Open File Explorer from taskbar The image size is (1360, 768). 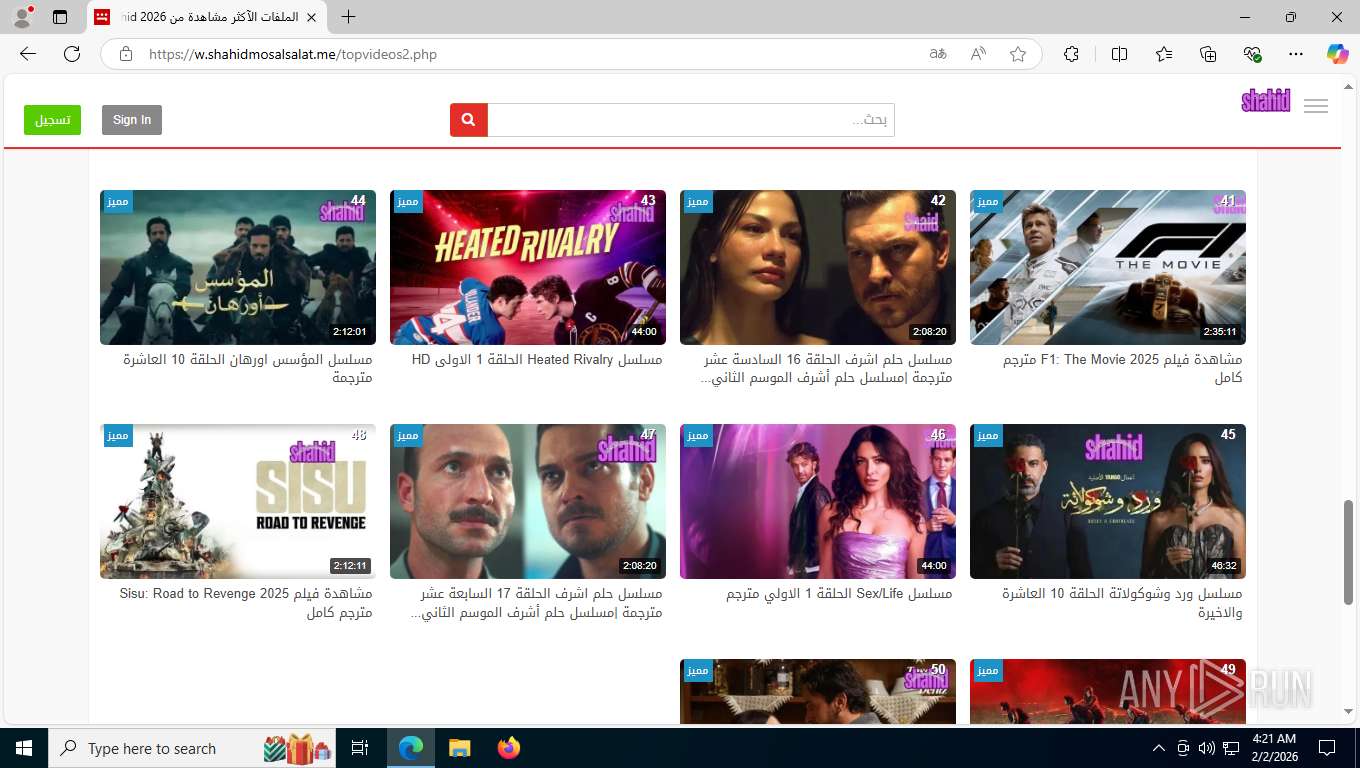click(459, 748)
